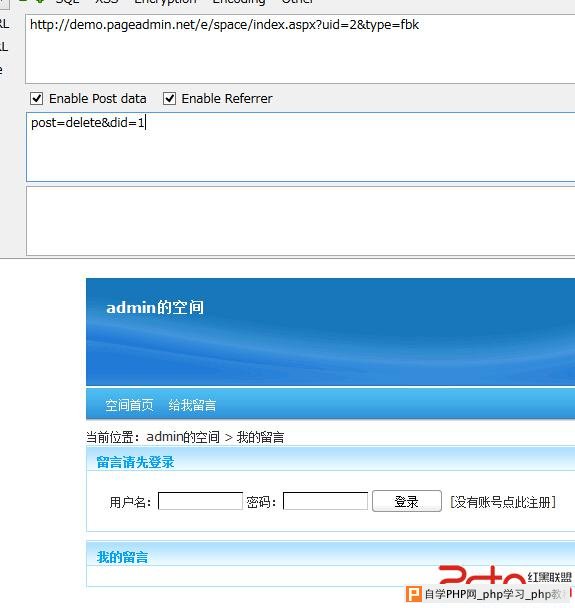This screenshot has height=608, width=575.
Task: Focus the 用户名 username input field
Action: pos(200,501)
